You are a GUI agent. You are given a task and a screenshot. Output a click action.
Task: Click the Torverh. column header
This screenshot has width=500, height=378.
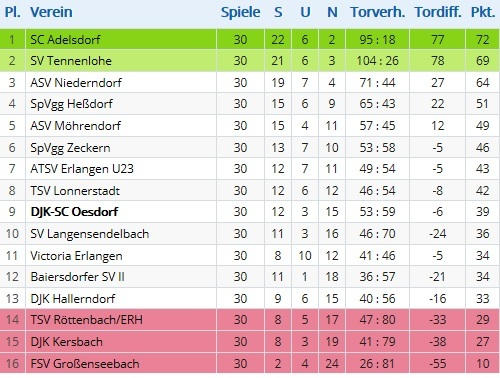(x=378, y=12)
